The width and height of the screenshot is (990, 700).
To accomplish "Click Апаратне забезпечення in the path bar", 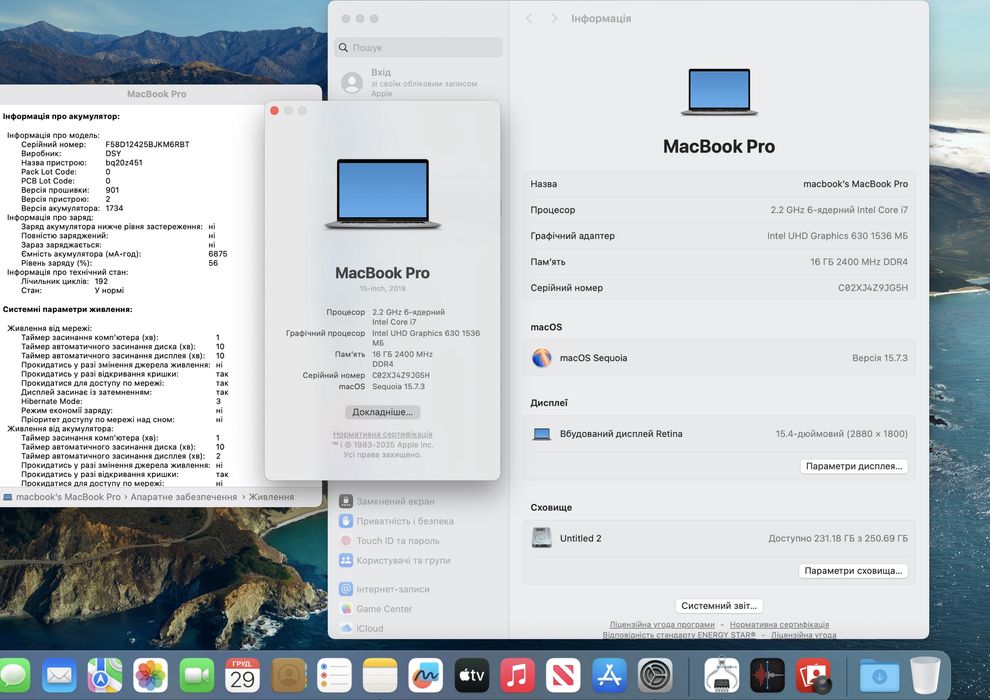I will pyautogui.click(x=184, y=497).
